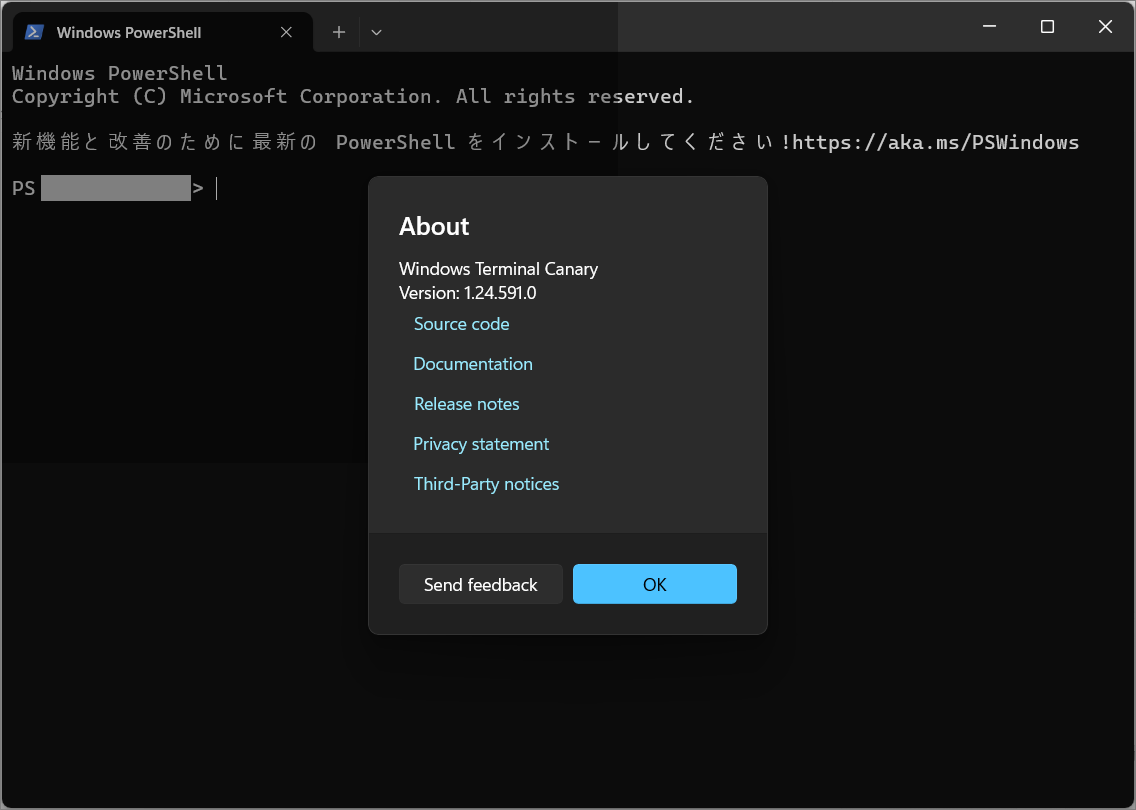Open the Documentation link

(x=473, y=364)
